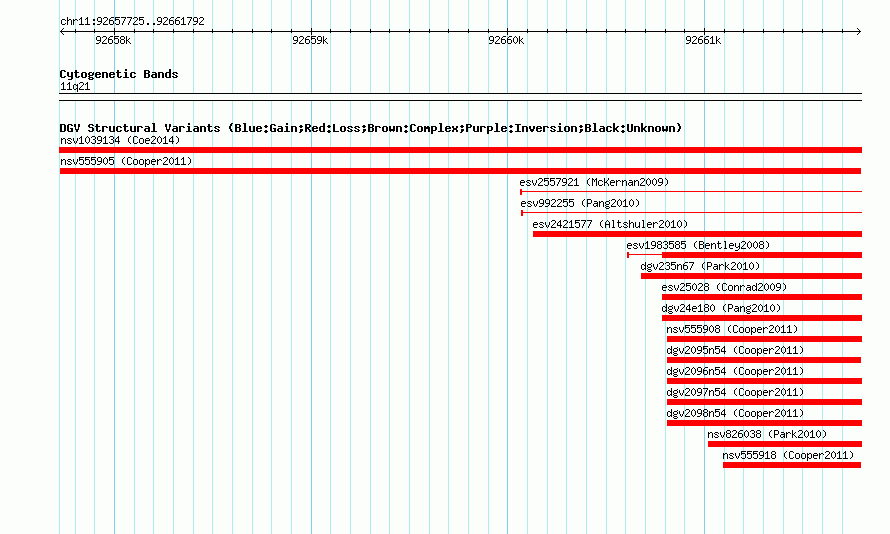Open esv2421577 (Altshuler2010) variant label

610,224
